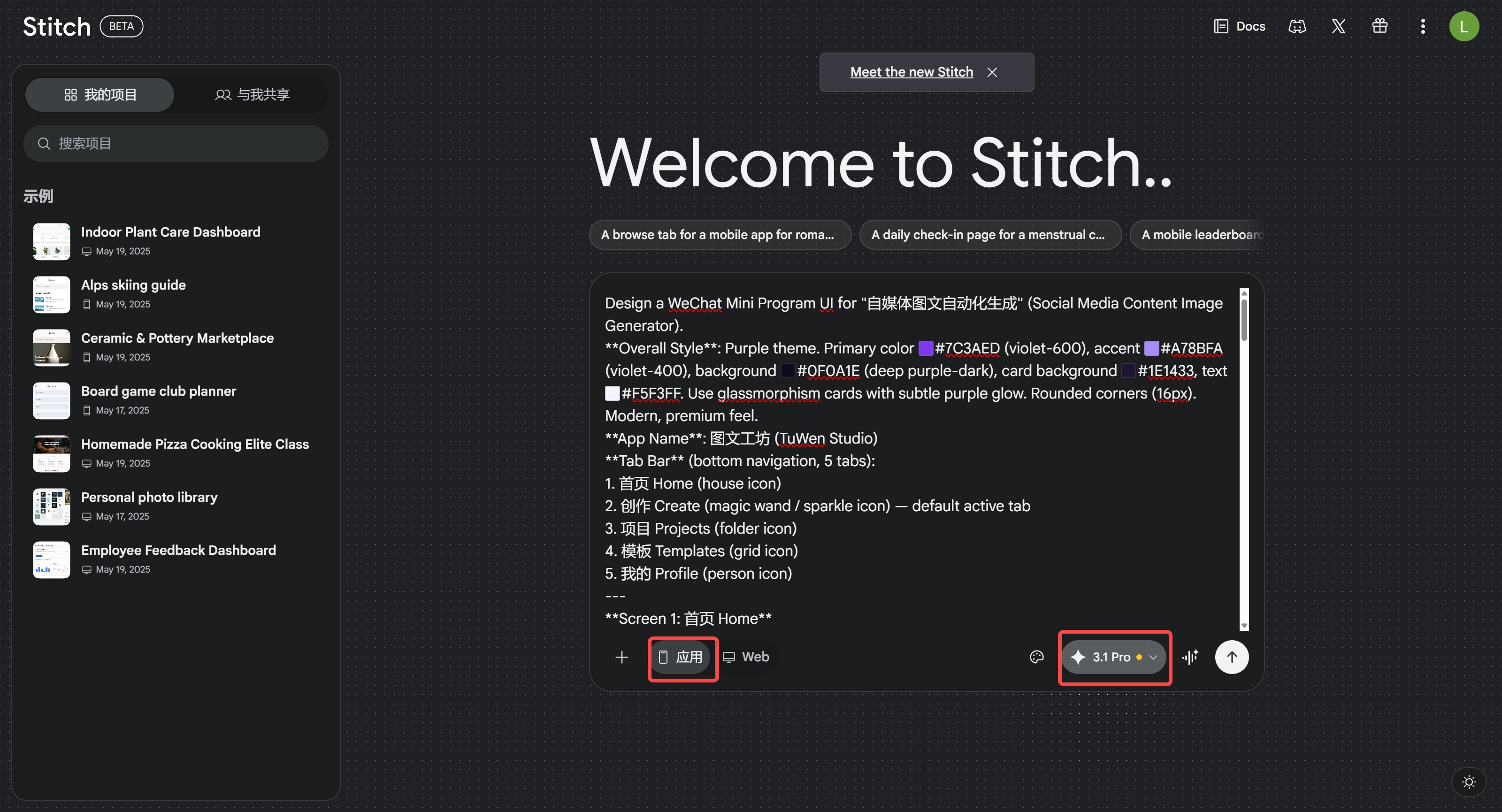Open Alps skiing guide project

click(x=175, y=294)
